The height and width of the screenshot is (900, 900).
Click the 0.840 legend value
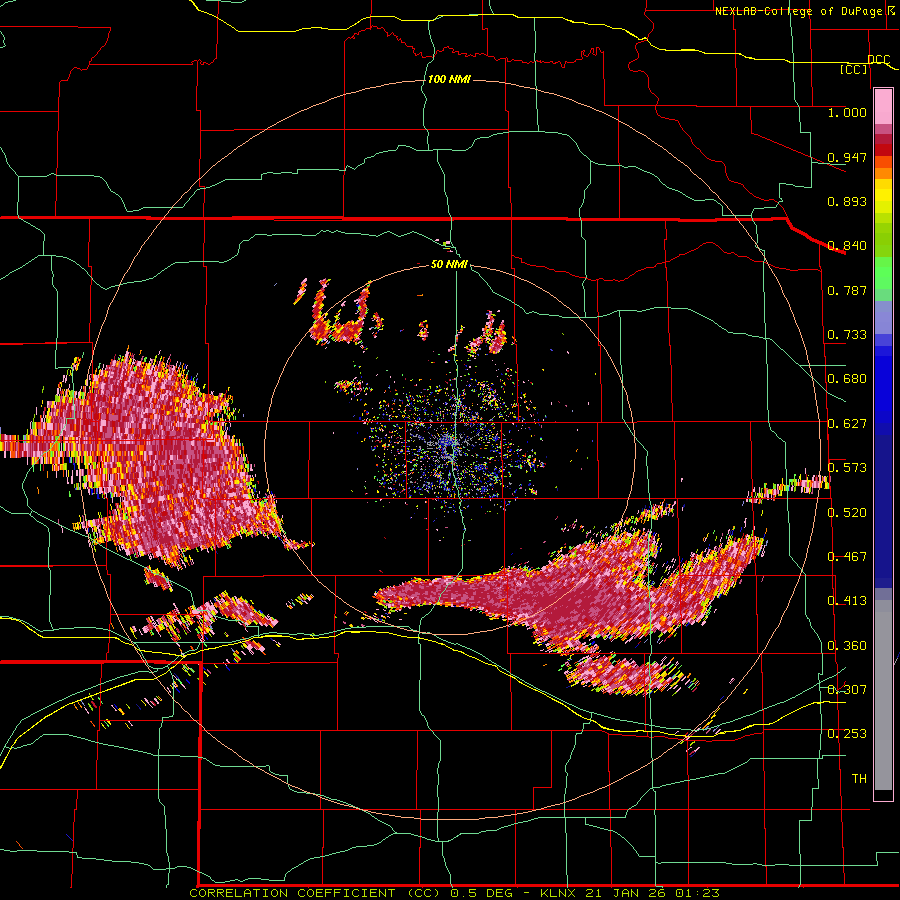pyautogui.click(x=847, y=246)
